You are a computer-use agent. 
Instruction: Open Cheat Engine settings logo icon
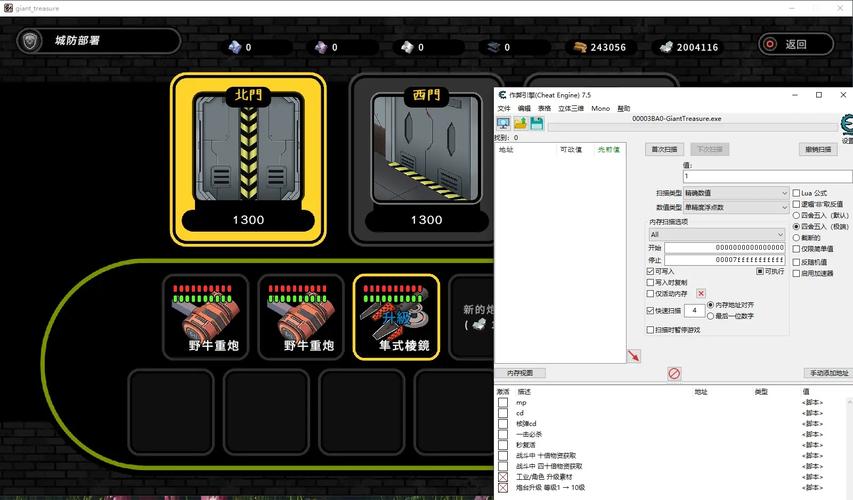click(x=846, y=126)
